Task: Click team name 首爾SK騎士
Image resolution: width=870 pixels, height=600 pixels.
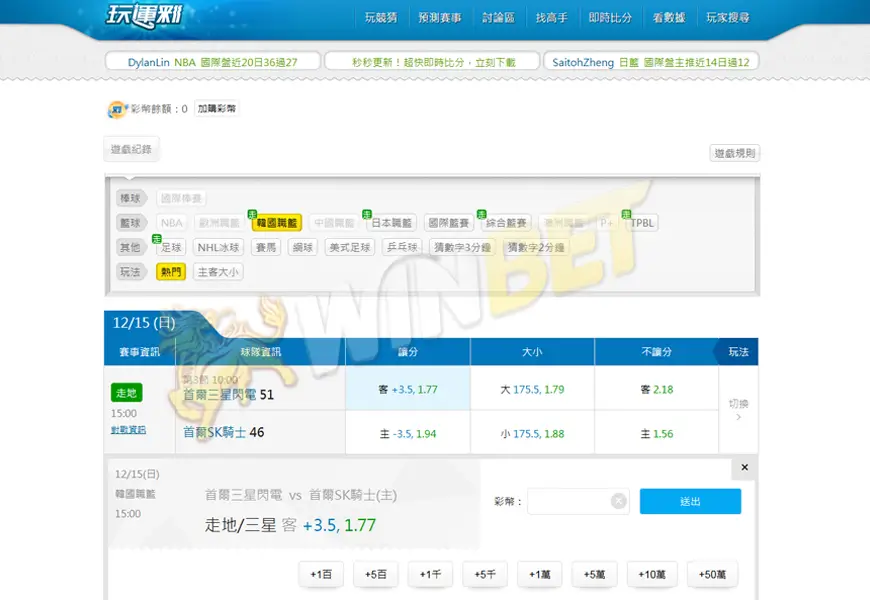Action: coord(215,432)
